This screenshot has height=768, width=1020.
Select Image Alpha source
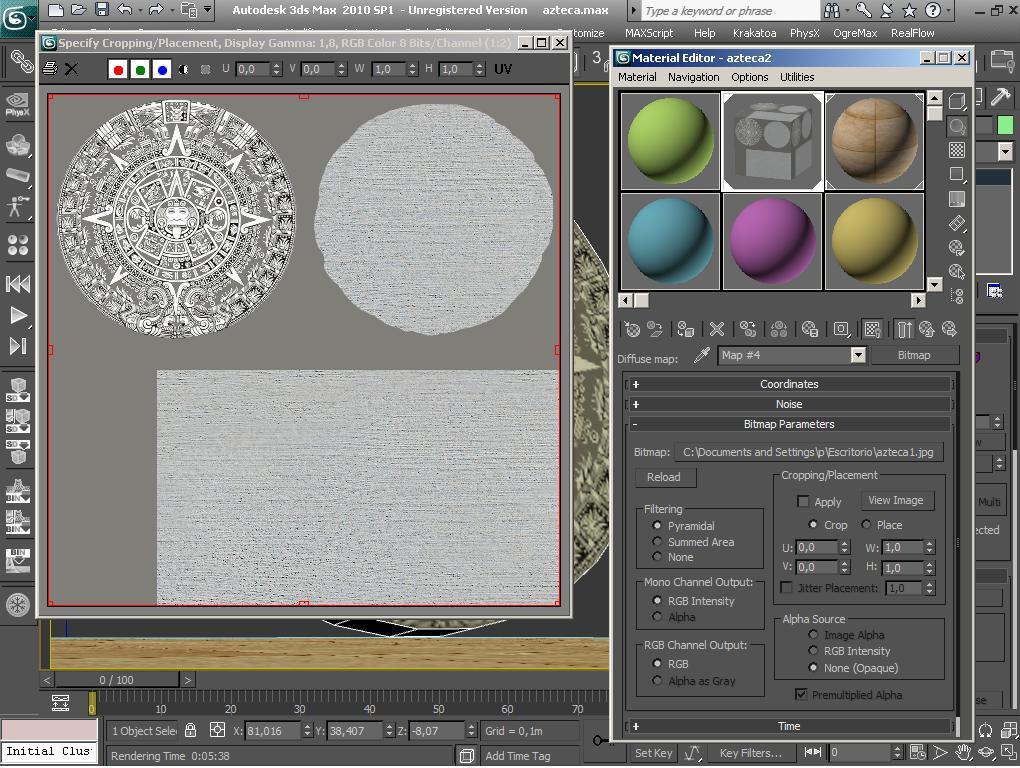point(813,634)
